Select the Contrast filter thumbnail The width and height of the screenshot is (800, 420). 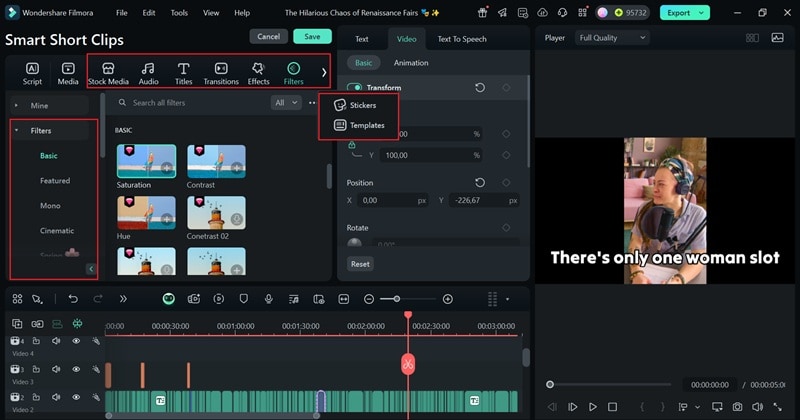pyautogui.click(x=216, y=161)
